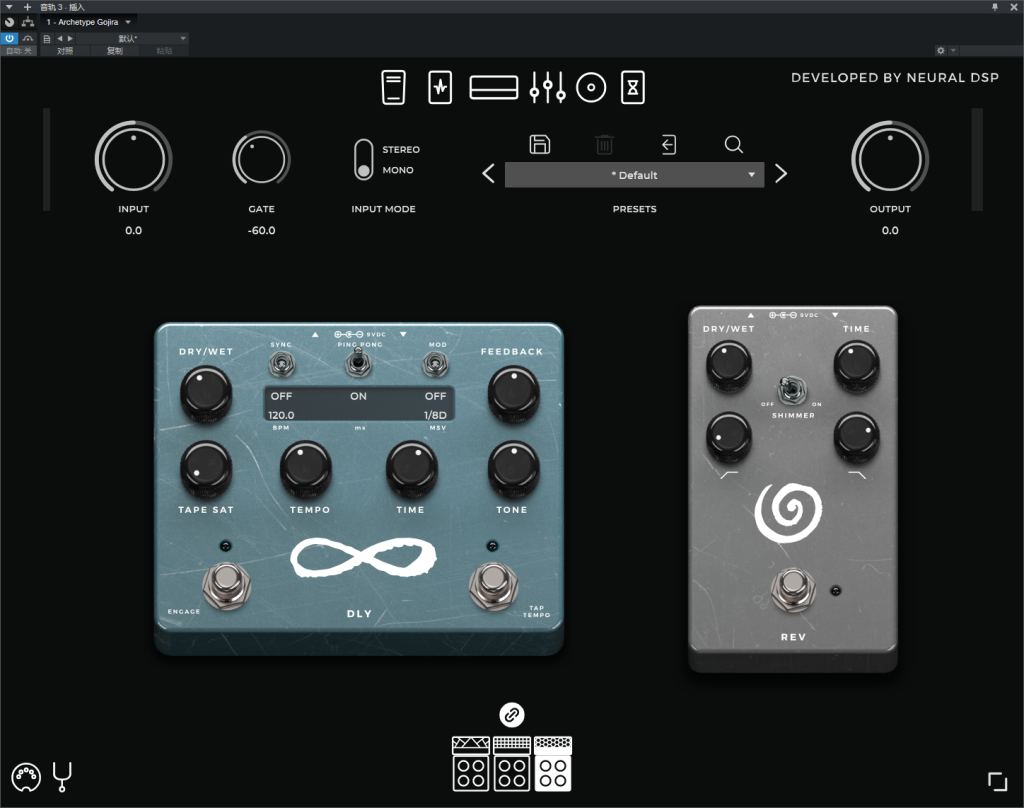Select previous host preset arrow
The height and width of the screenshot is (808, 1024).
60,39
